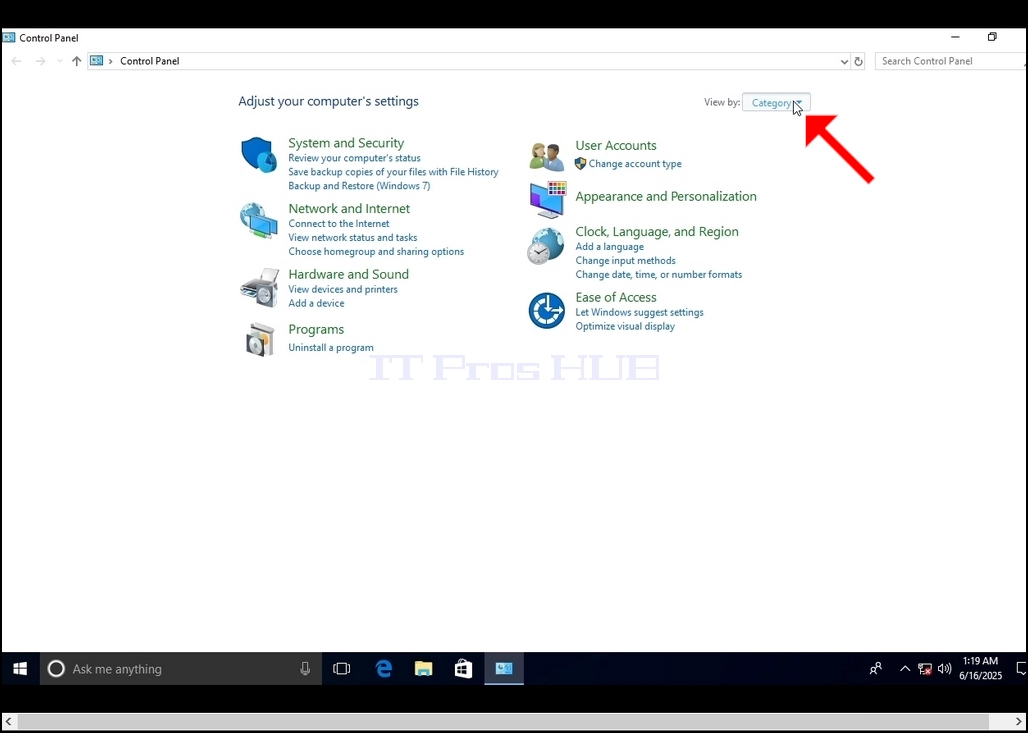Click the taskbar clock and date

pyautogui.click(x=980, y=669)
